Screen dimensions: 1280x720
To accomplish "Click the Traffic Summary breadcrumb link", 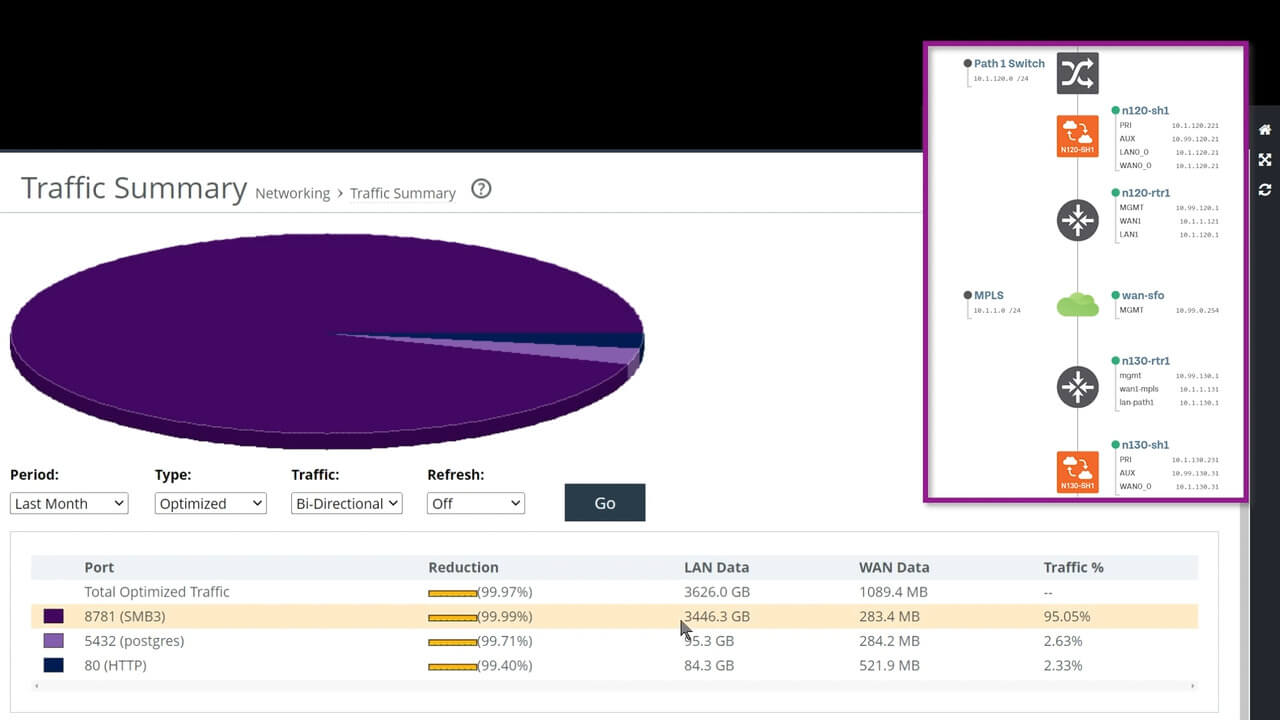I will tap(402, 193).
